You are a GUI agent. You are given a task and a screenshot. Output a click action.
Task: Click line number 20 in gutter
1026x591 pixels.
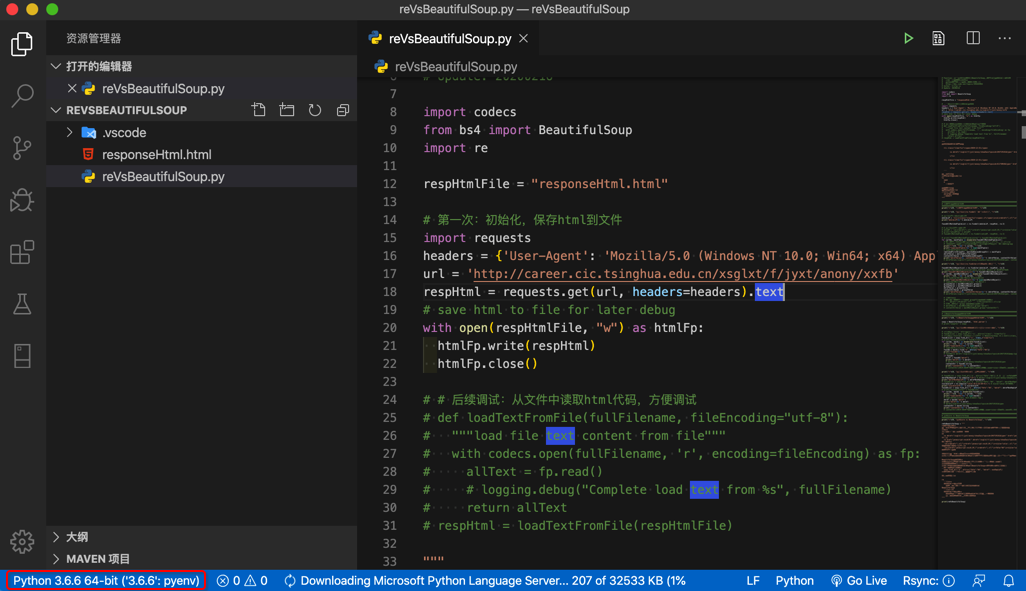[389, 328]
